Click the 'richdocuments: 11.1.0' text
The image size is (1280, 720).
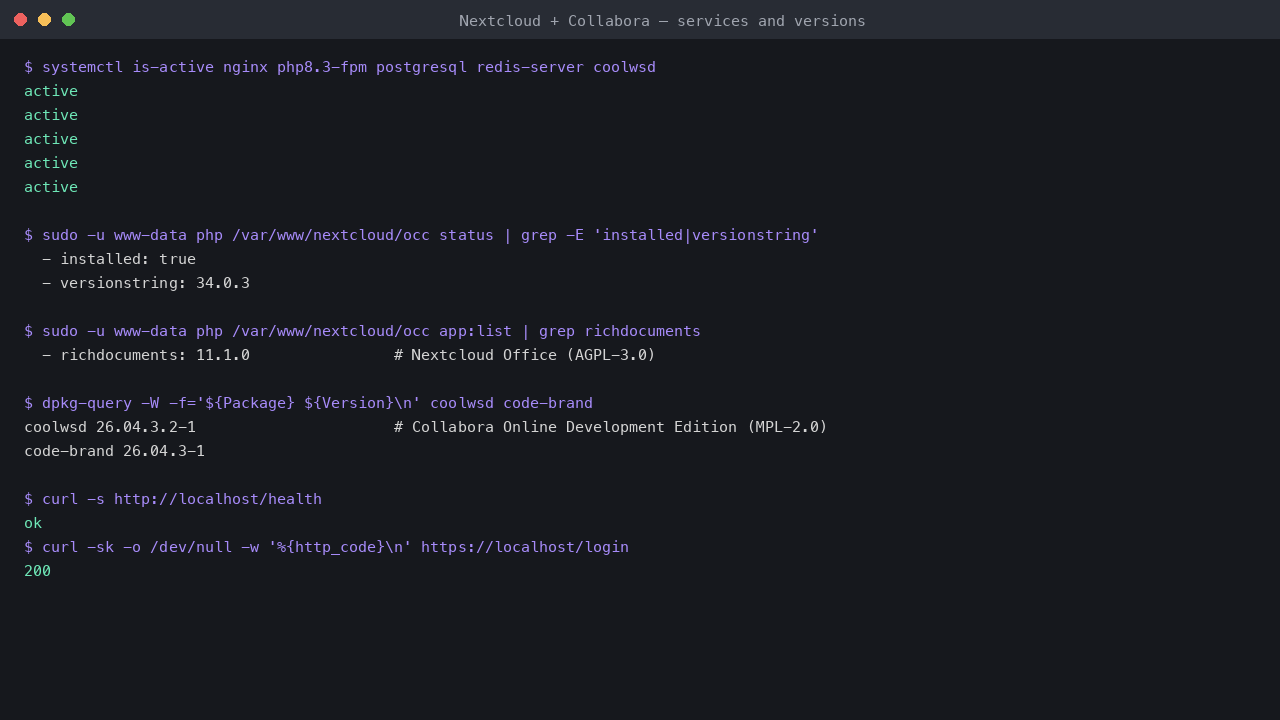(x=155, y=355)
